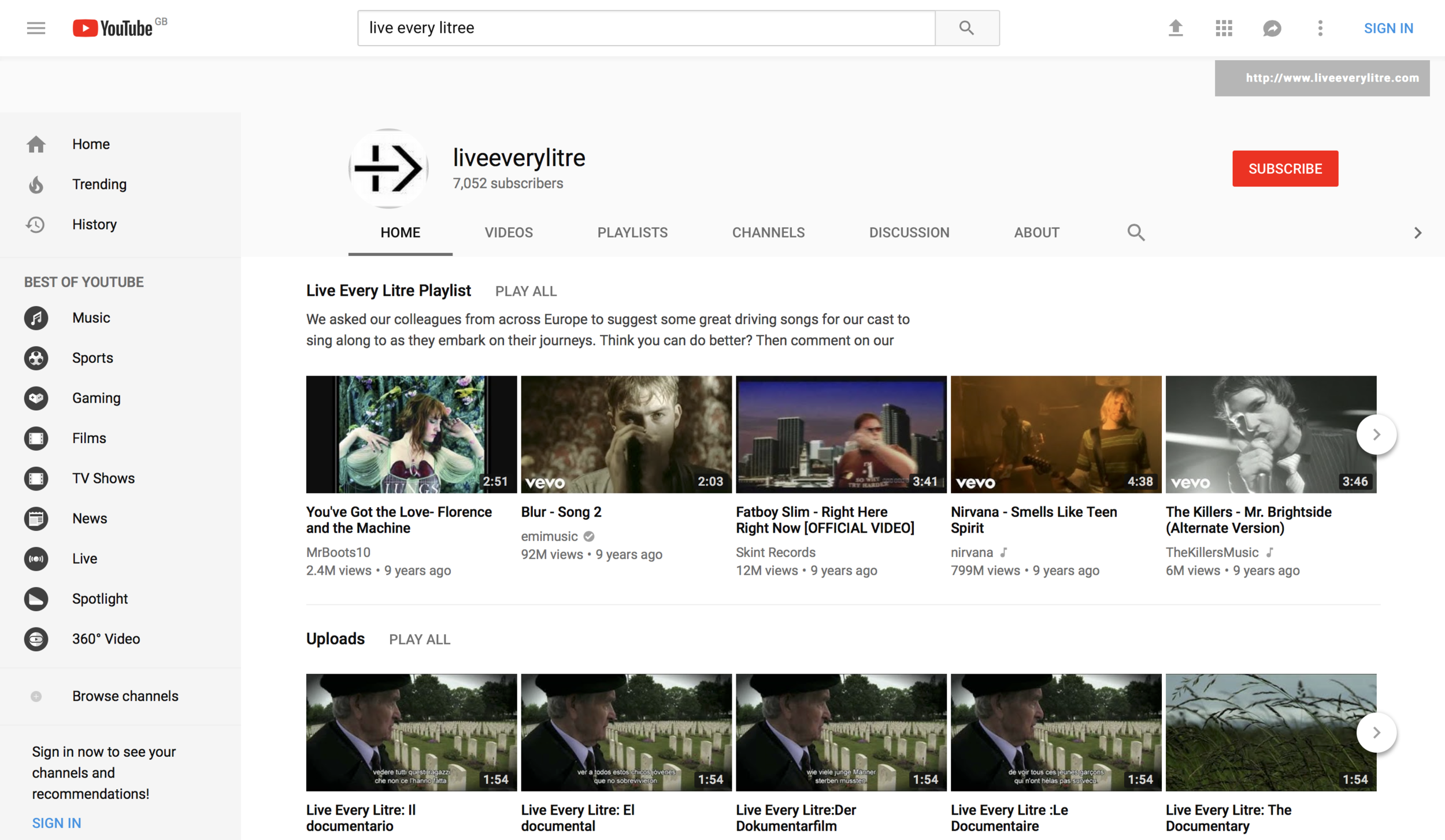The width and height of the screenshot is (1445, 840).
Task: Click the liveeverylitre channel avatar
Action: click(388, 169)
